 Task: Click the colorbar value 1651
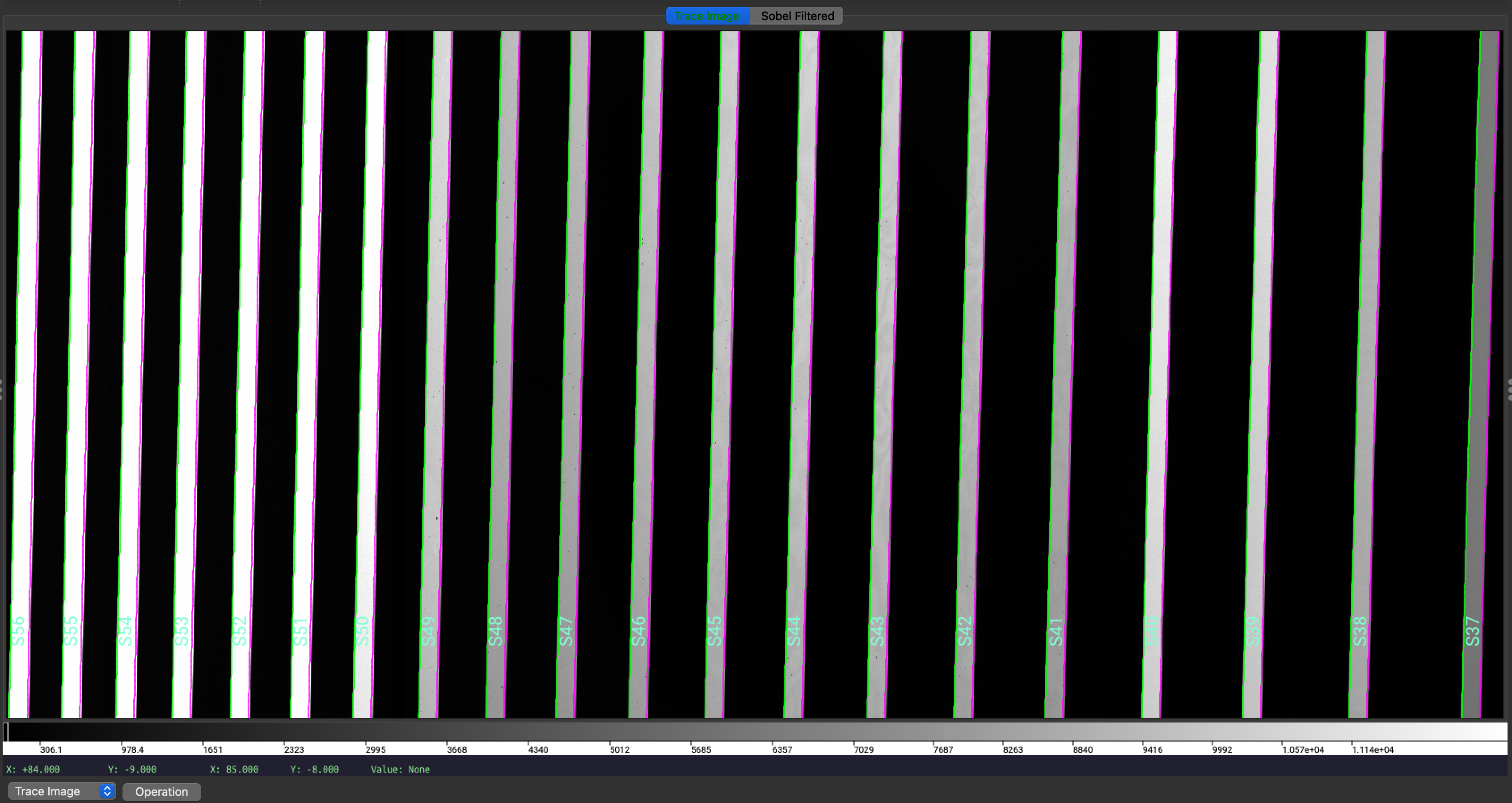tap(212, 750)
